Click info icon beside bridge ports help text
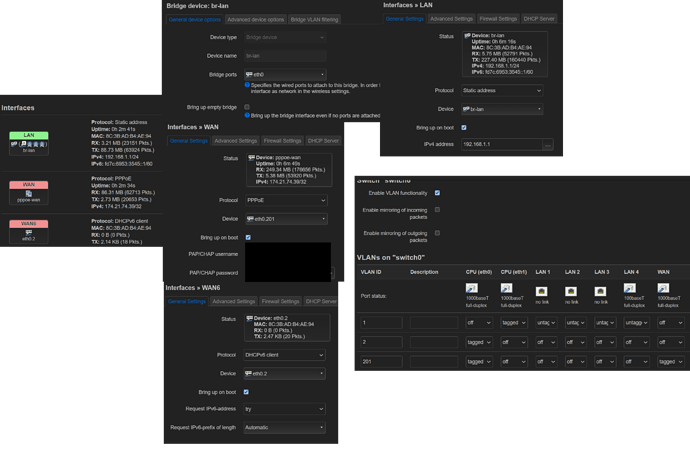 pyautogui.click(x=247, y=85)
